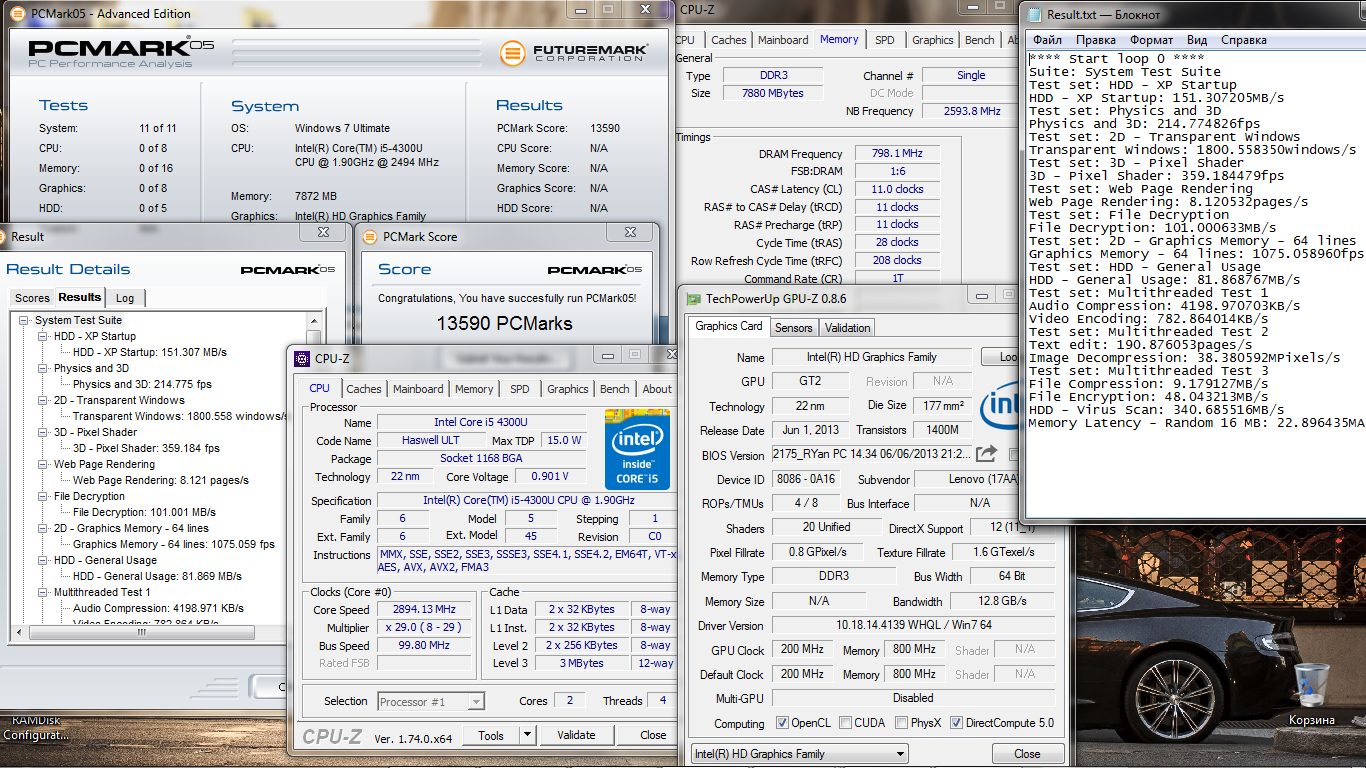Open the Graphics tab in the CPU-Z Timings window
1366x768 pixels.
933,40
